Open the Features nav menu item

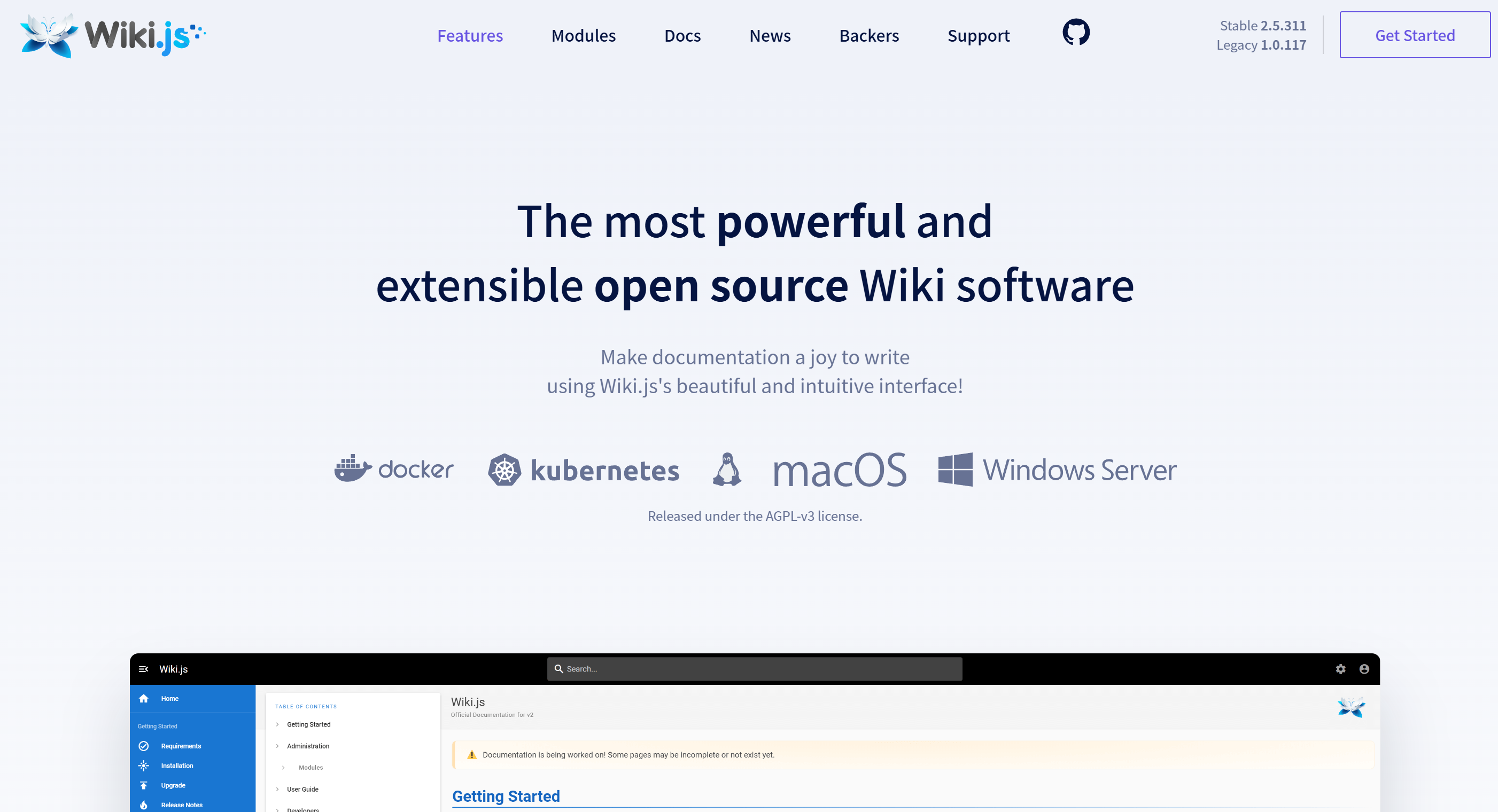[x=469, y=36]
